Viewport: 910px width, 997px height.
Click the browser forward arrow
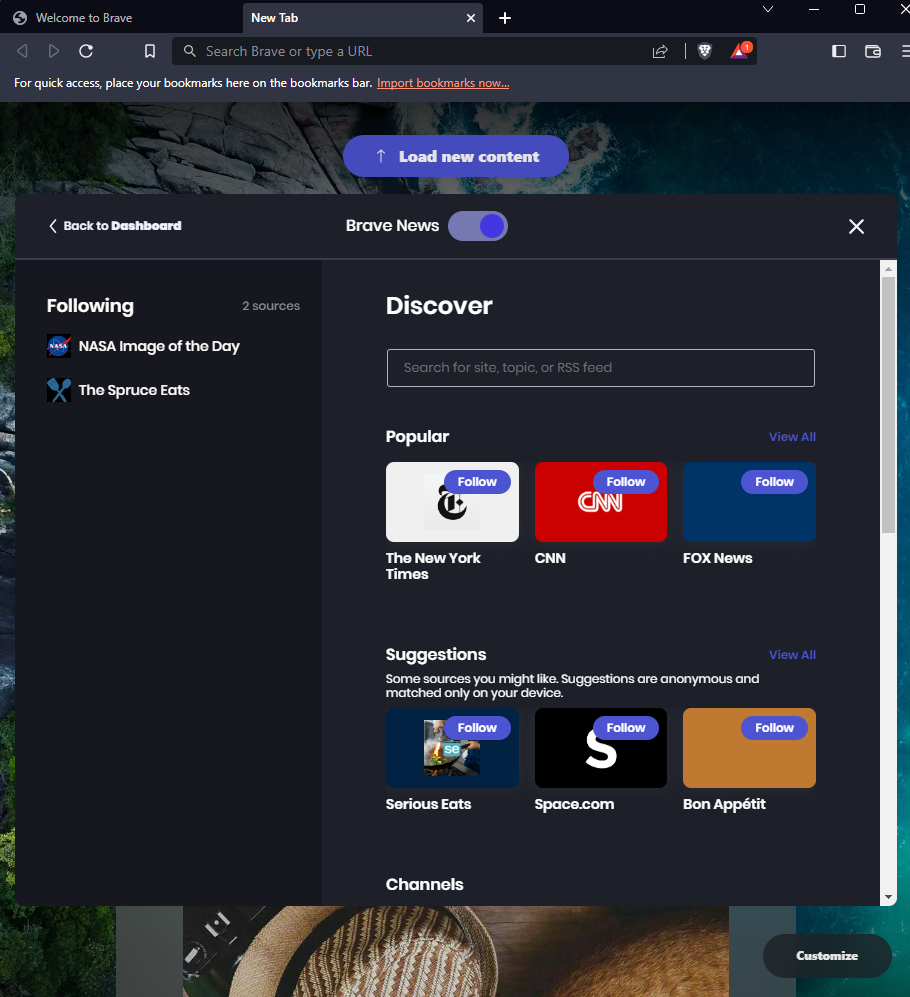pos(54,51)
